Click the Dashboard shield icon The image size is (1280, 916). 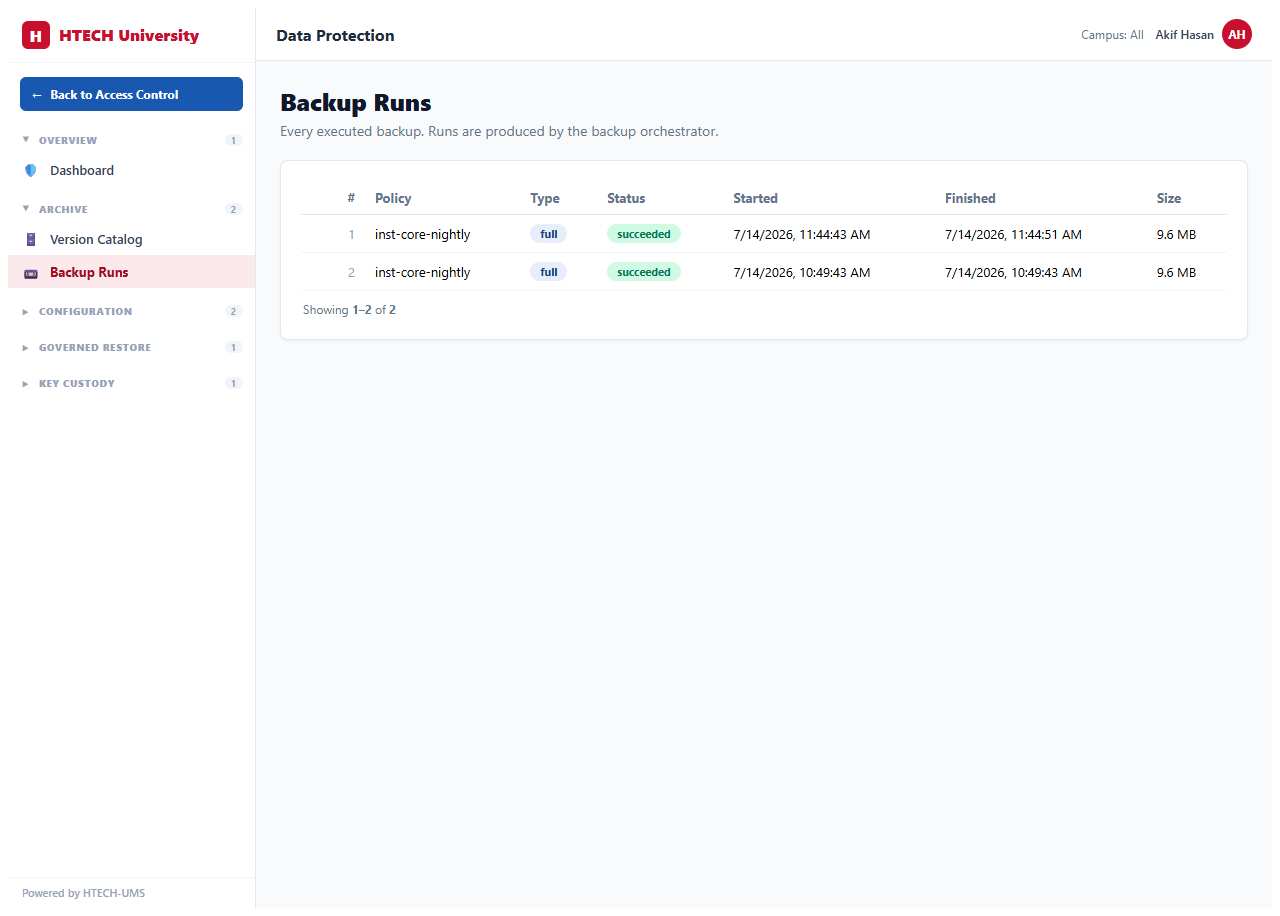[x=31, y=171]
